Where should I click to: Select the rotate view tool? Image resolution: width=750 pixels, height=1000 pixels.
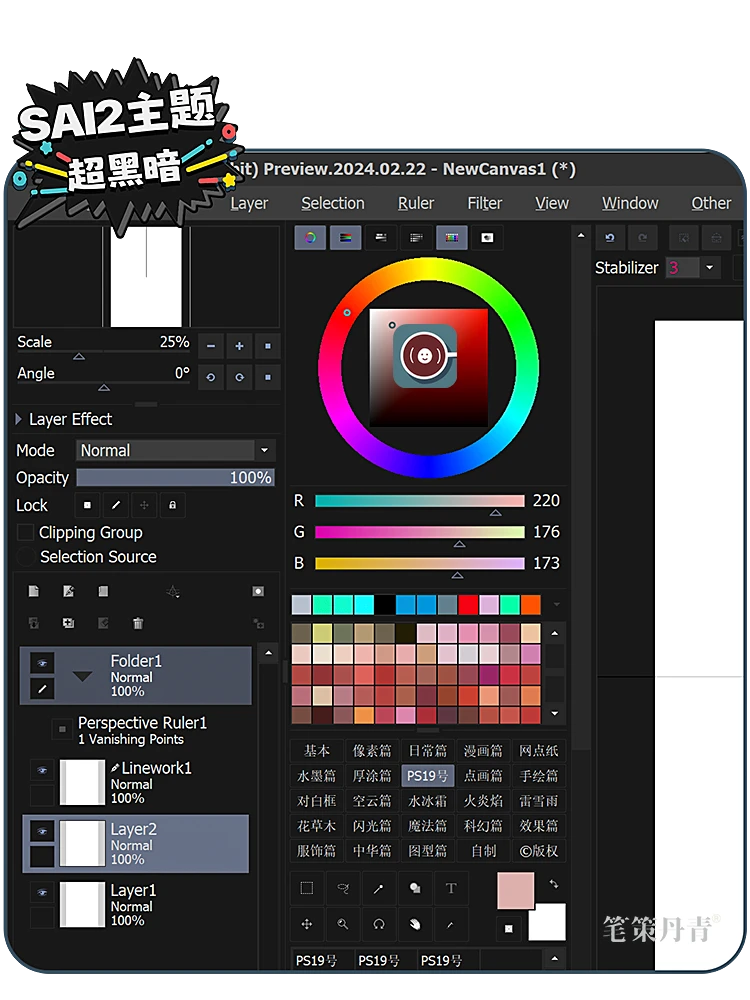tap(379, 923)
